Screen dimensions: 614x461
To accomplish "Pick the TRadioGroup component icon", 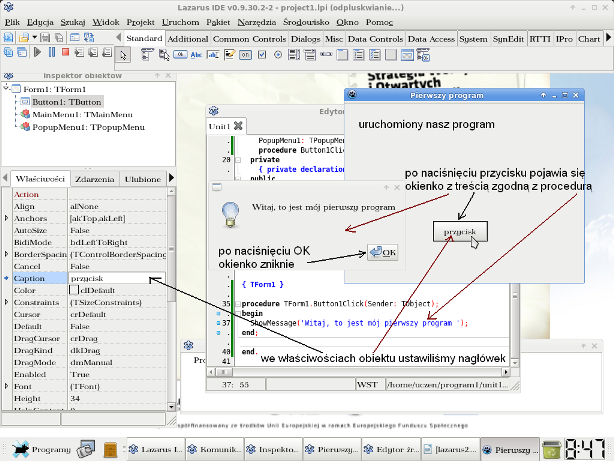I will 358,55.
